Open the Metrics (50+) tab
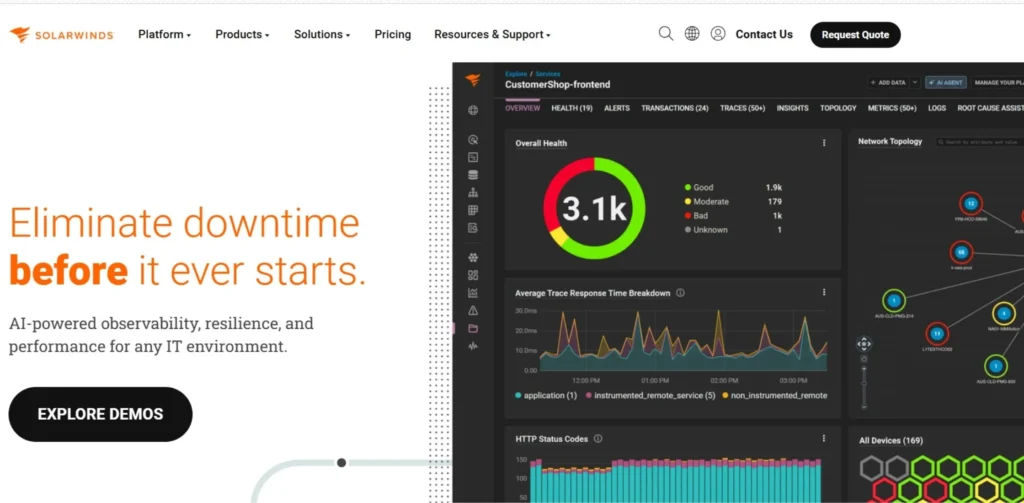 892,108
